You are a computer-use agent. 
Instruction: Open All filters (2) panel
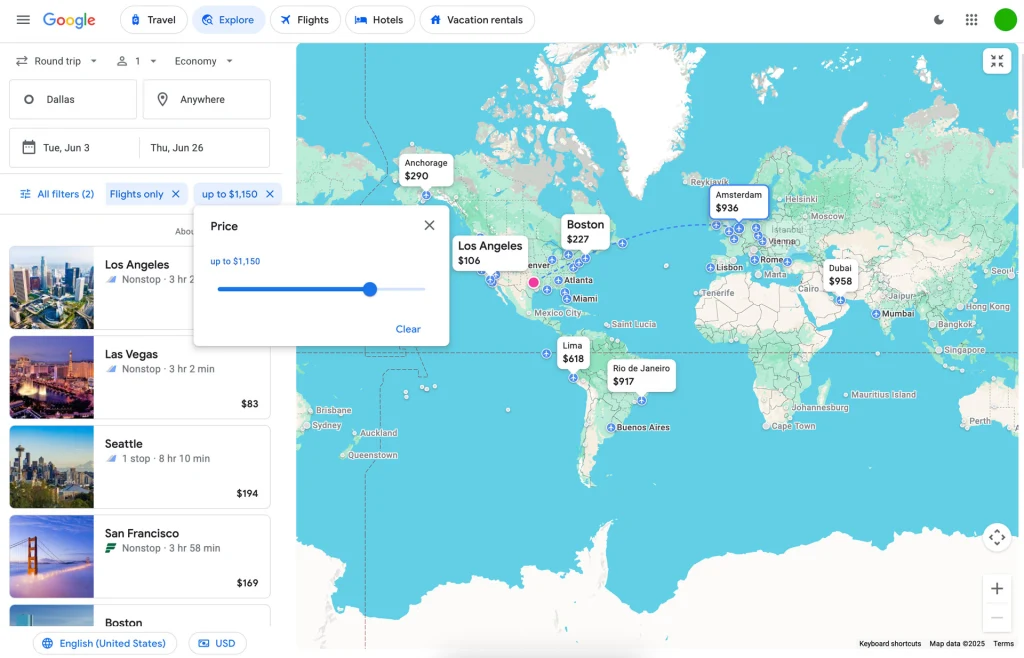(x=56, y=194)
